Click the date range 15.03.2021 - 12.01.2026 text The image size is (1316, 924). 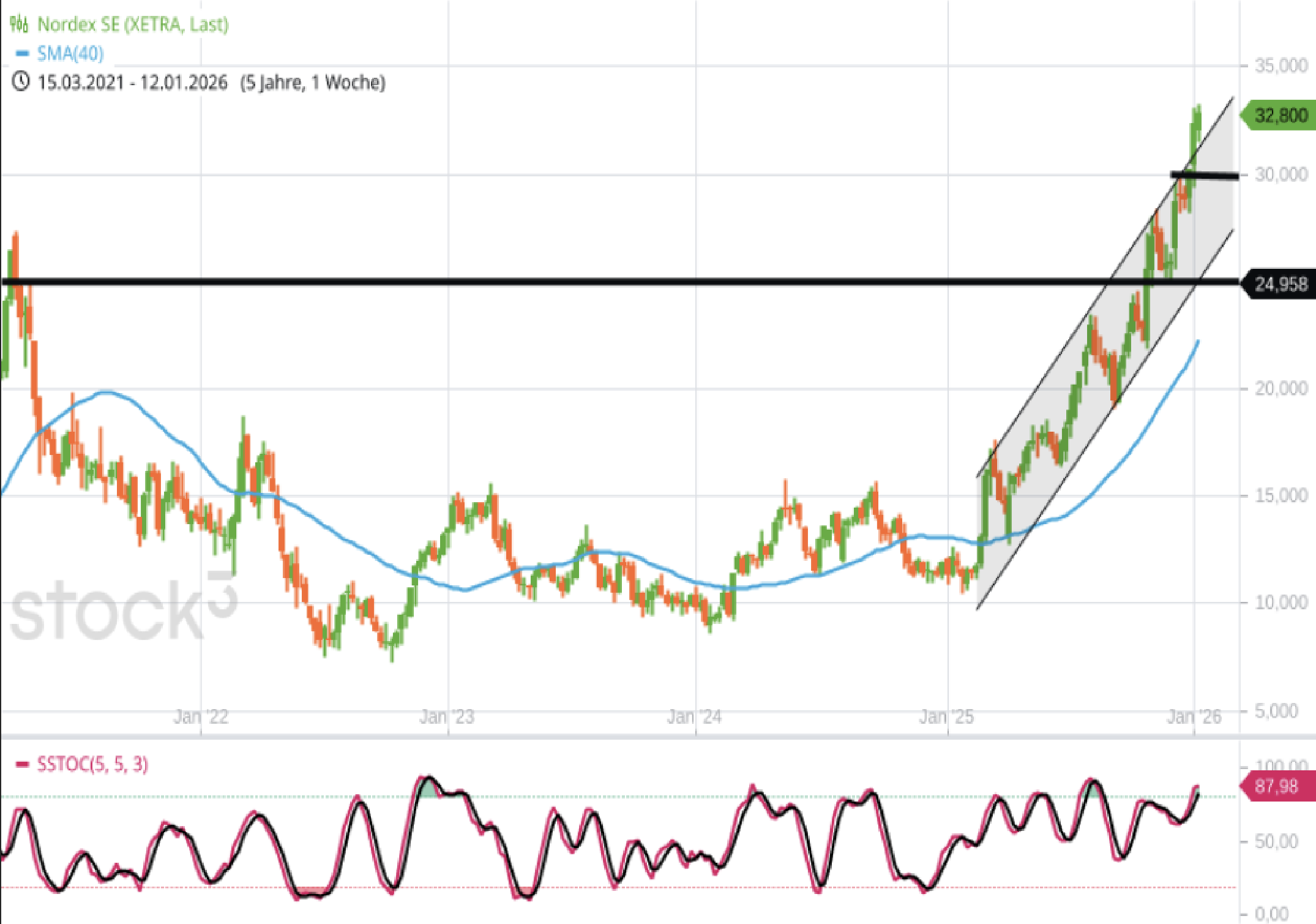click(x=132, y=82)
